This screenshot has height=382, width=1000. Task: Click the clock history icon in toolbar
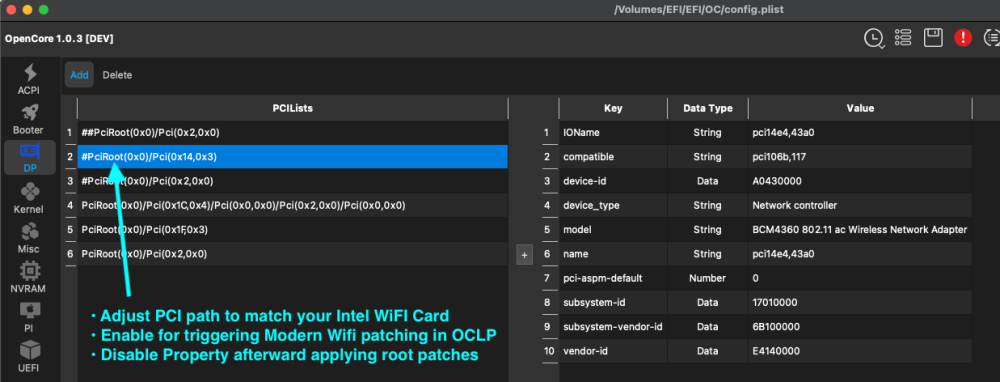tap(874, 38)
